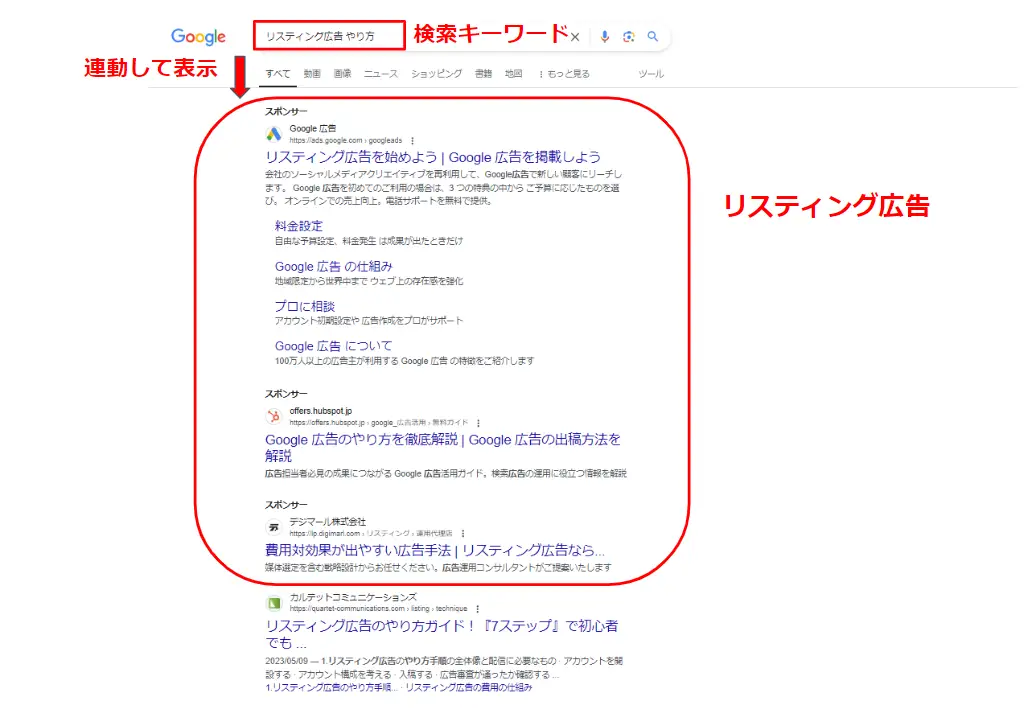Open Google 広告のやり方を徹底解説 ad title
Image resolution: width=1032 pixels, height=711 pixels.
coord(443,448)
